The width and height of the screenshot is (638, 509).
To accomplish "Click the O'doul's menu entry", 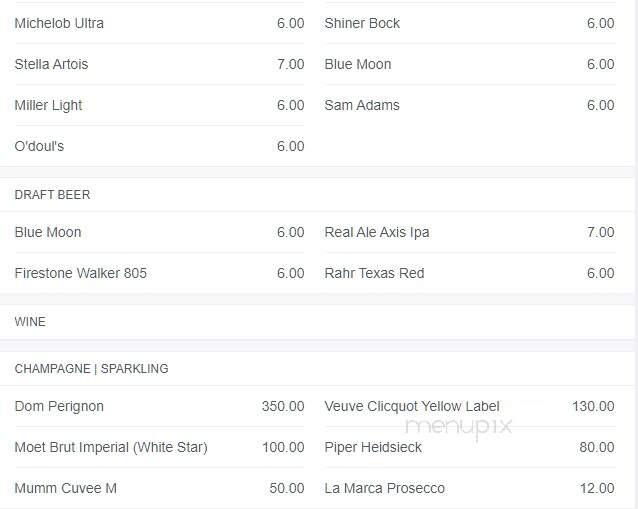I will 159,146.
